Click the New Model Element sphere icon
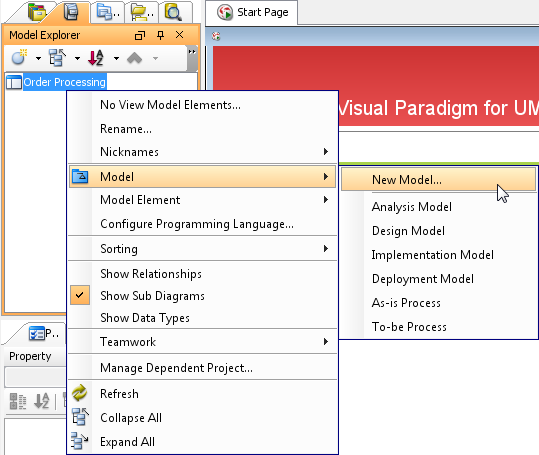 [x=19, y=57]
